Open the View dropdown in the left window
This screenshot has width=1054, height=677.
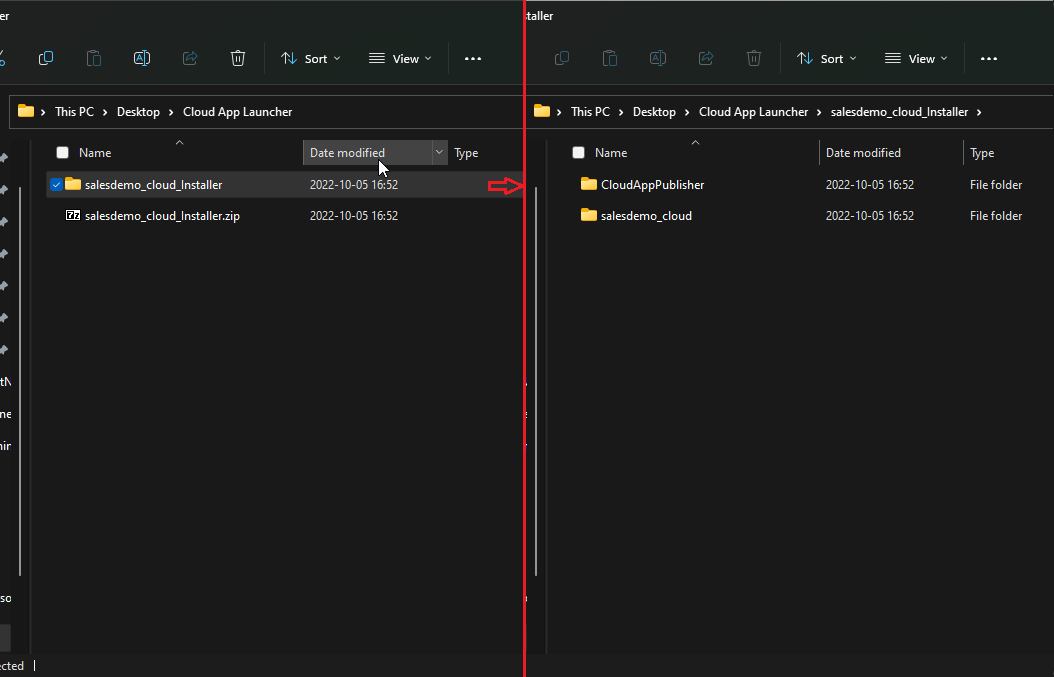[400, 58]
